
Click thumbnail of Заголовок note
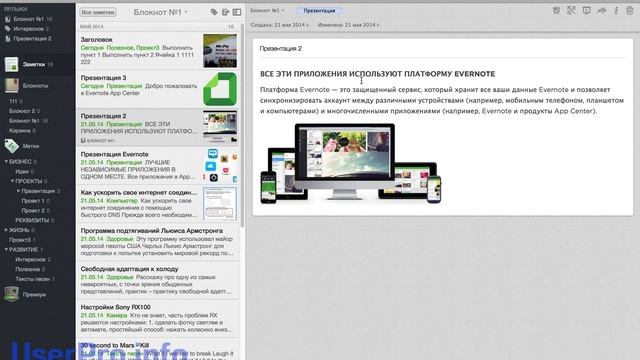point(220,51)
